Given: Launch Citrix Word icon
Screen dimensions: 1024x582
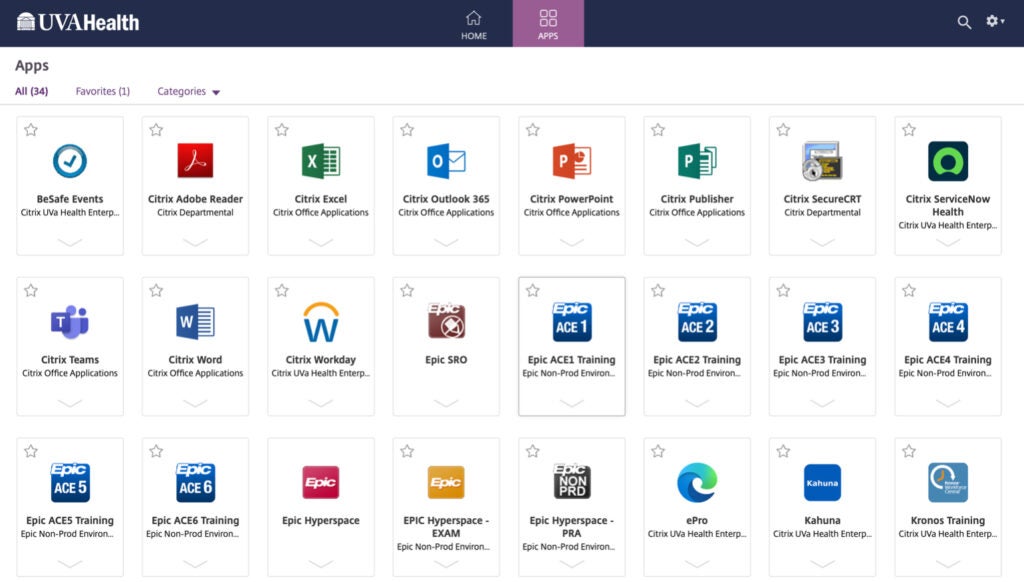Looking at the screenshot, I should pyautogui.click(x=195, y=321).
